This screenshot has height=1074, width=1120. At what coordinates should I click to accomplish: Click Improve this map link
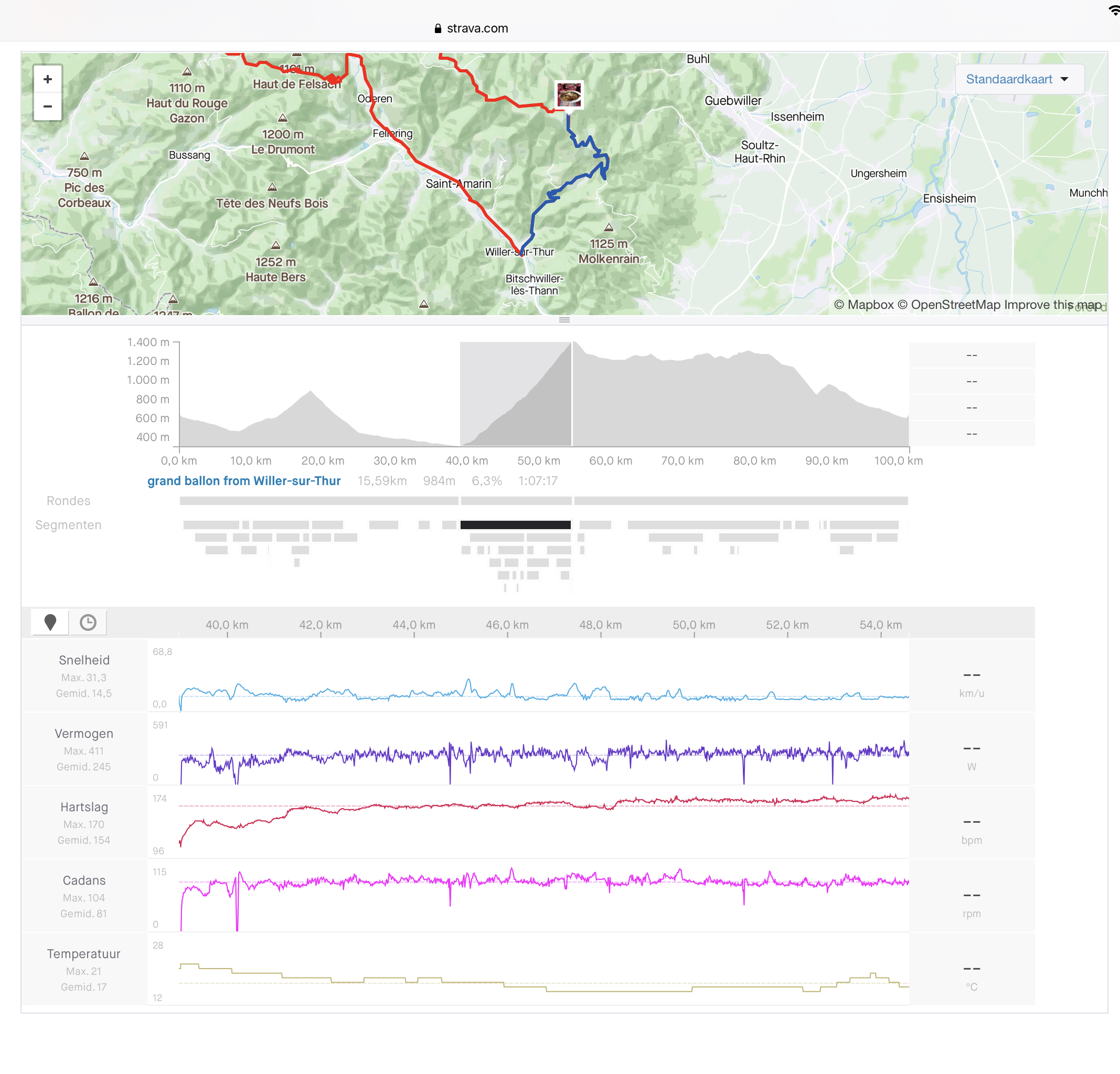(x=1052, y=305)
